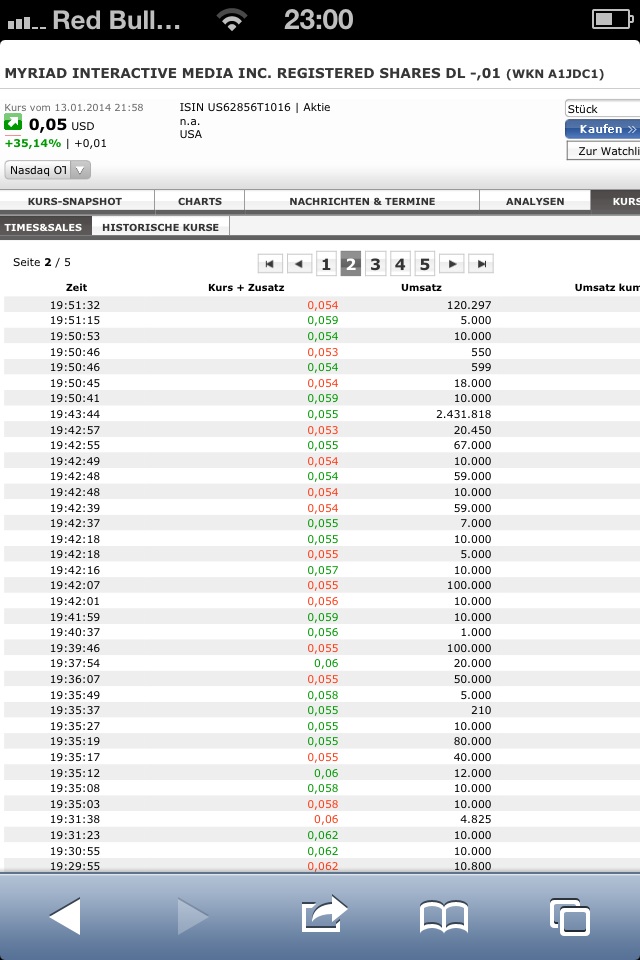Open Nachrichten & Termine tab
640x960 pixels.
(362, 201)
